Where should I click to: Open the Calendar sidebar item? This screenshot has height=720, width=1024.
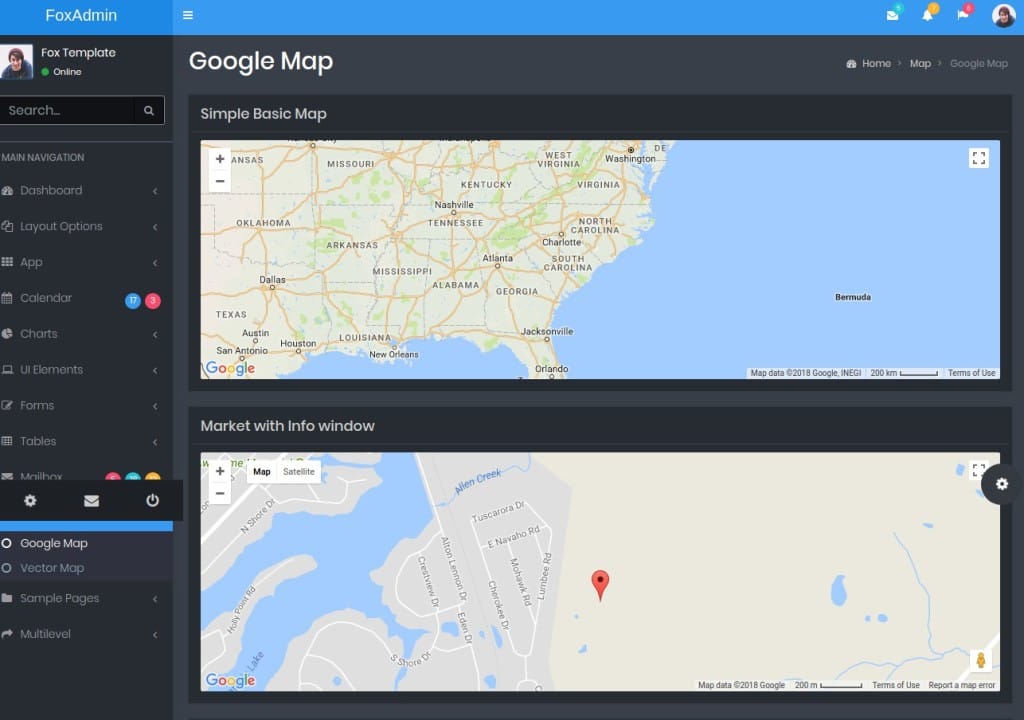pos(46,298)
